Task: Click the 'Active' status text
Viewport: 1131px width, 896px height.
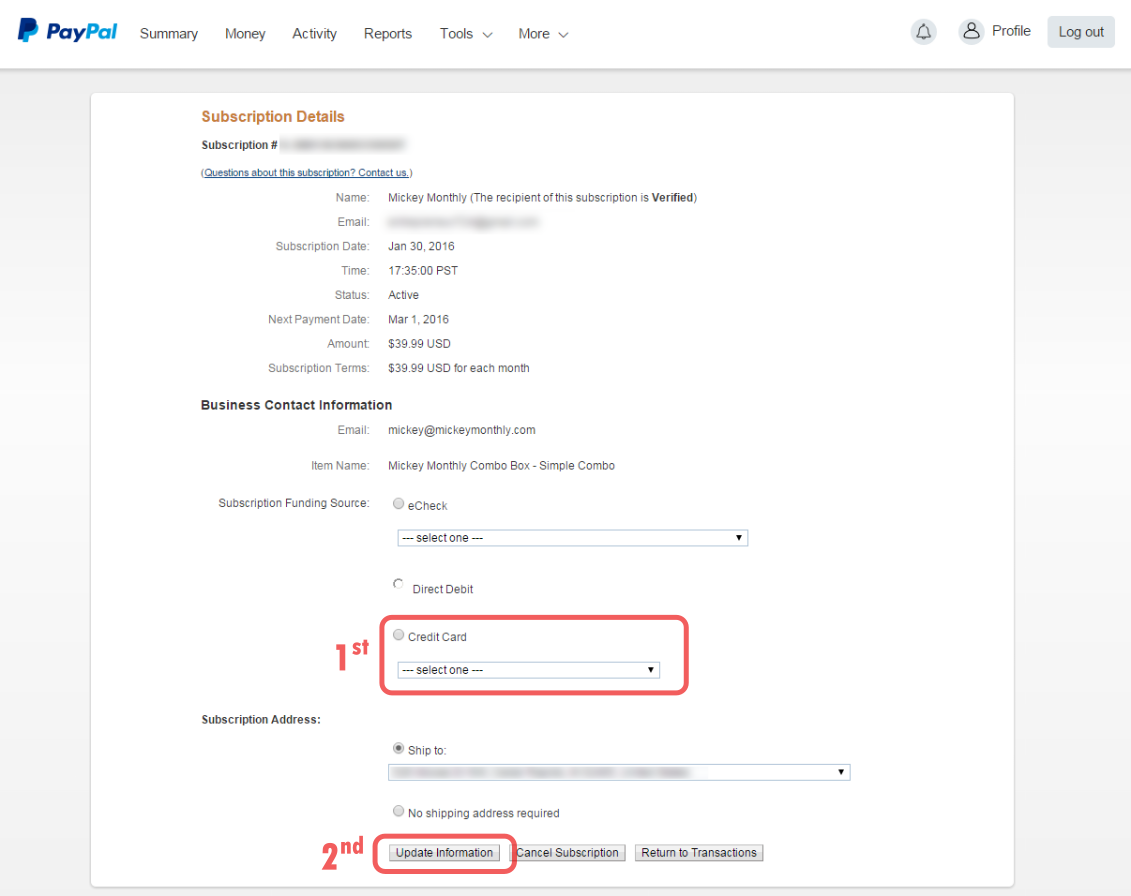Action: (x=403, y=295)
